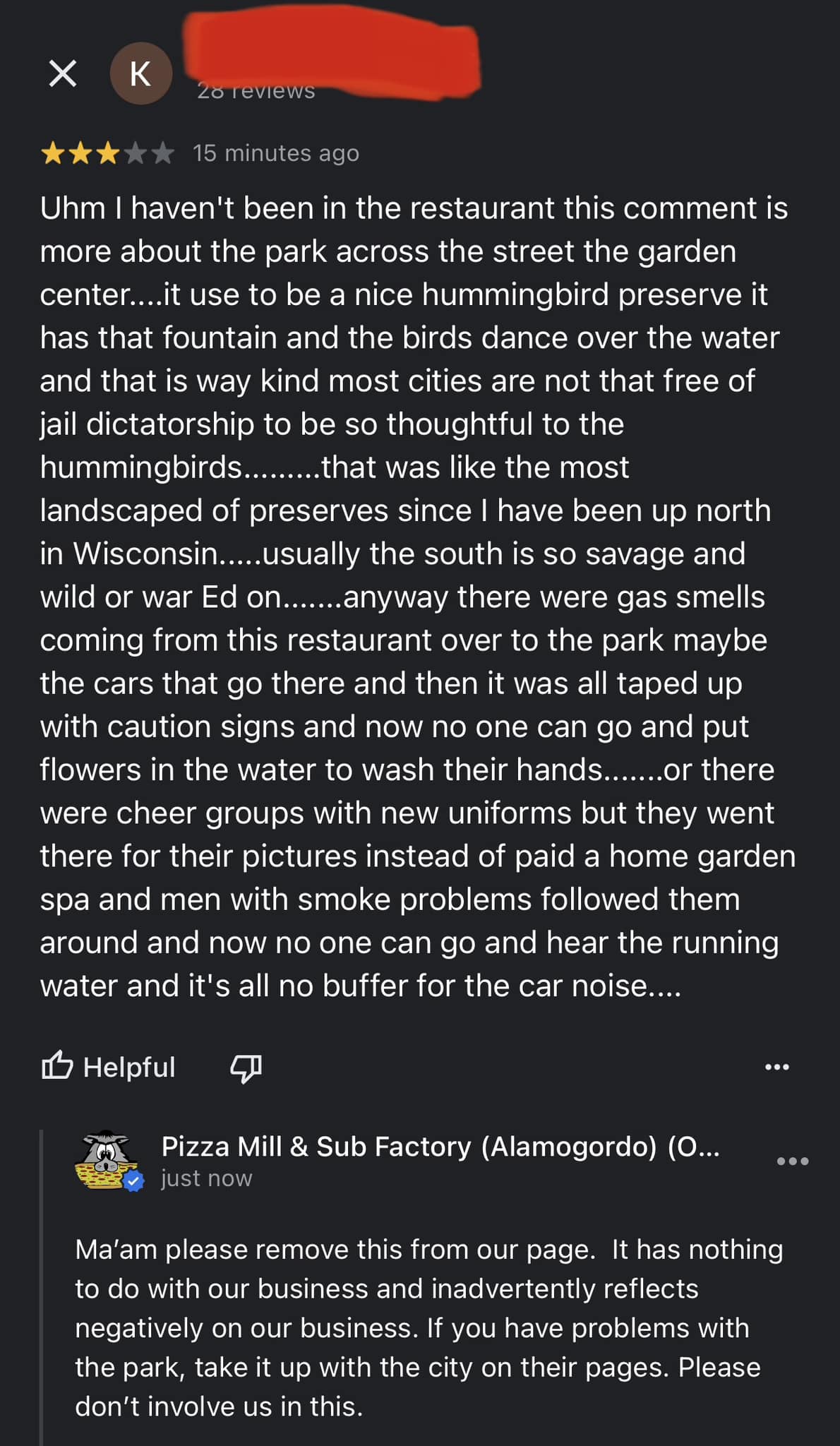The image size is (840, 1446).
Task: Toggle the thumbs-down icon on the review
Action: pyautogui.click(x=246, y=1068)
